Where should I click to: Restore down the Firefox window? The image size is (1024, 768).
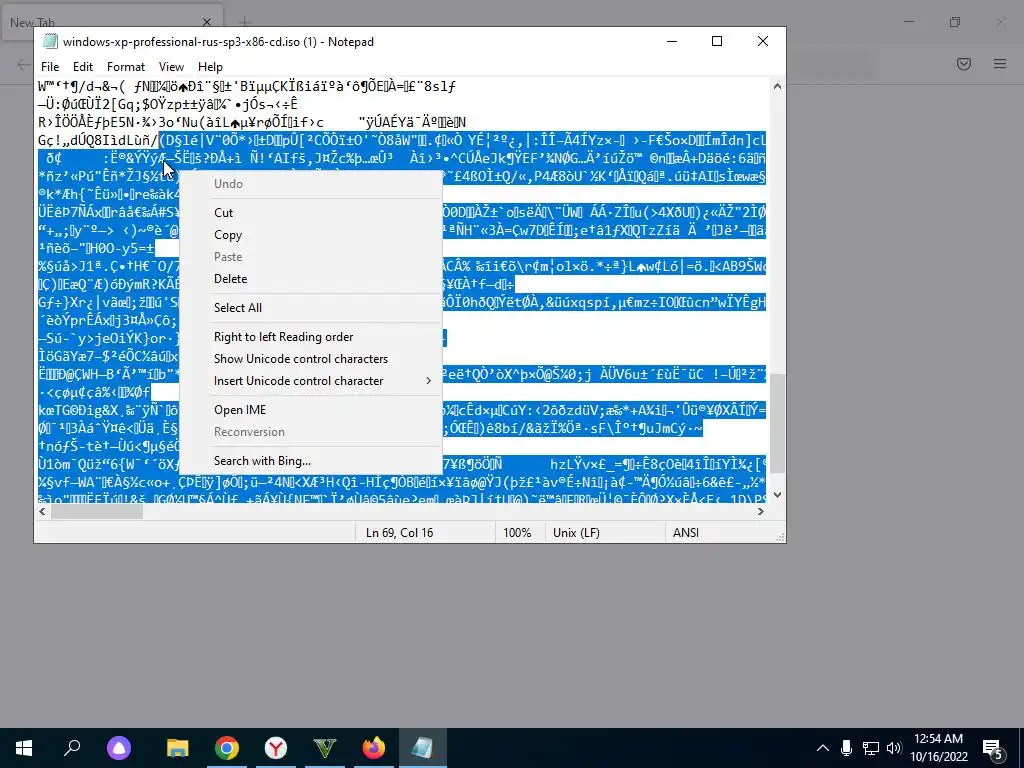point(955,22)
